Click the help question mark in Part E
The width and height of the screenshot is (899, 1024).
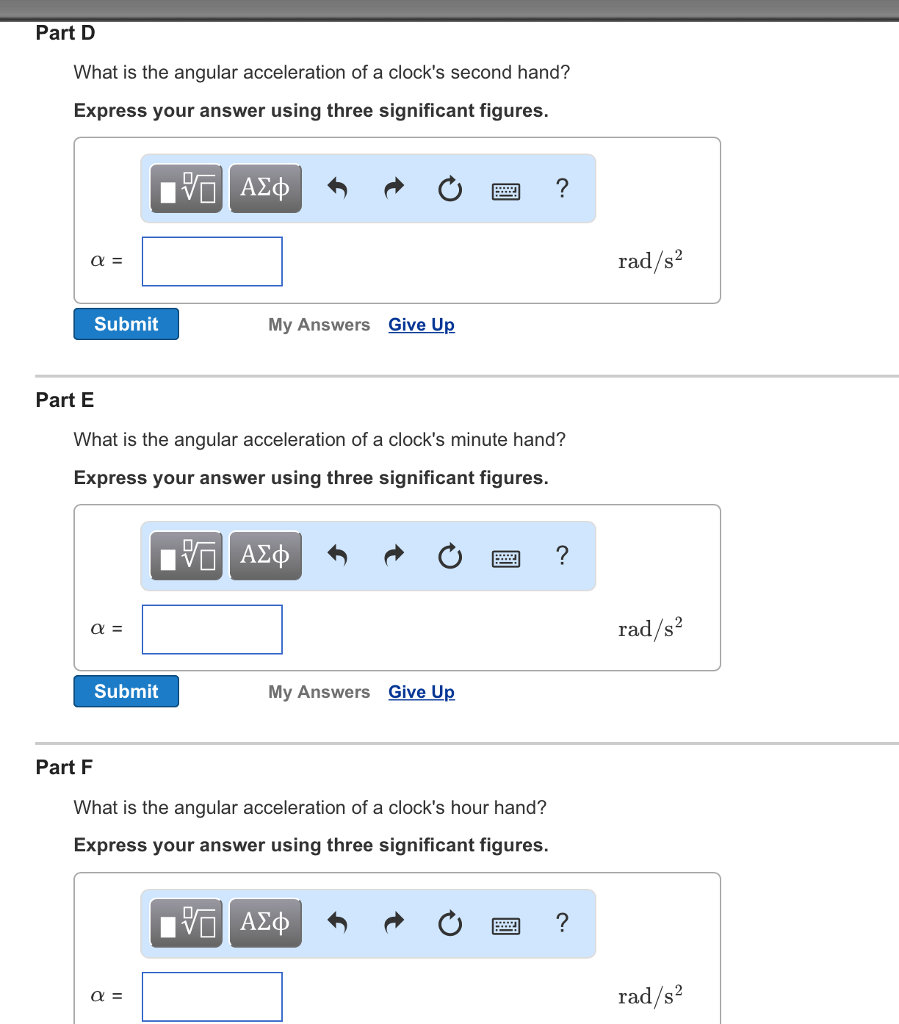(562, 555)
